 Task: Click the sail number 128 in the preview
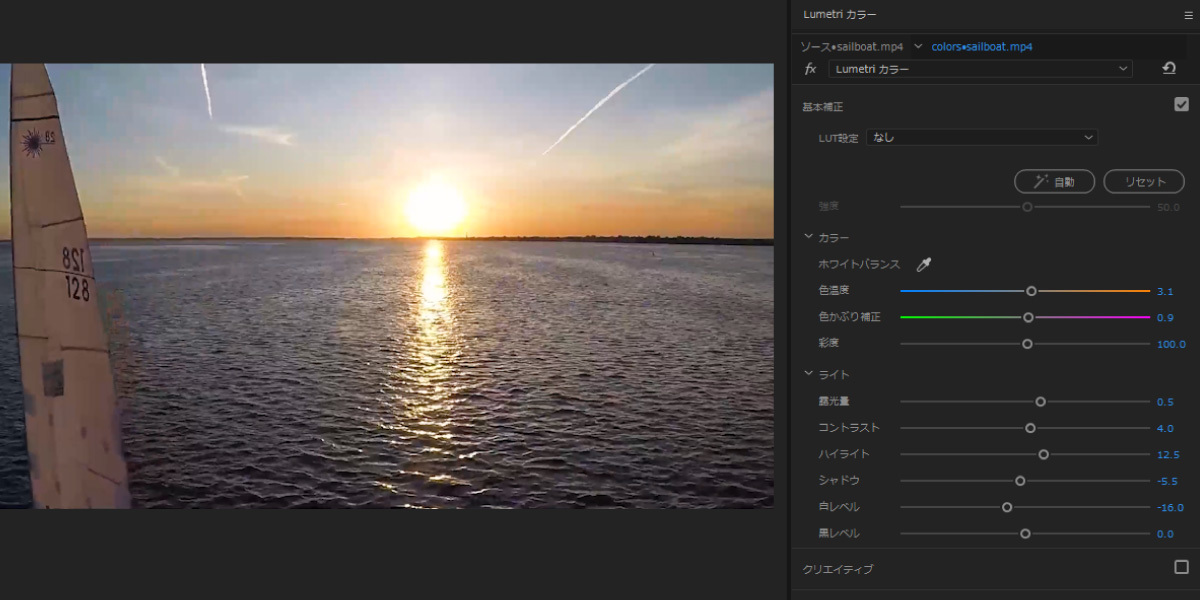(77, 290)
